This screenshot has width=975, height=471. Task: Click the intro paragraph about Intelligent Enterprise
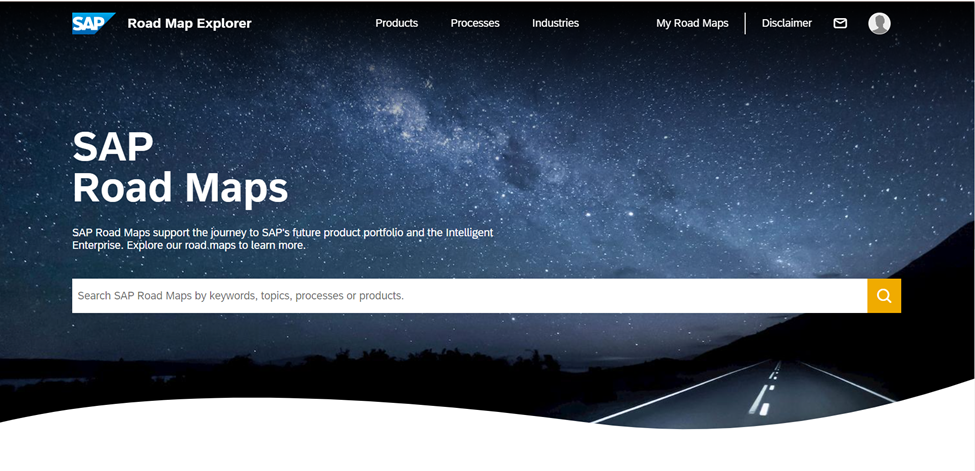[x=283, y=238]
